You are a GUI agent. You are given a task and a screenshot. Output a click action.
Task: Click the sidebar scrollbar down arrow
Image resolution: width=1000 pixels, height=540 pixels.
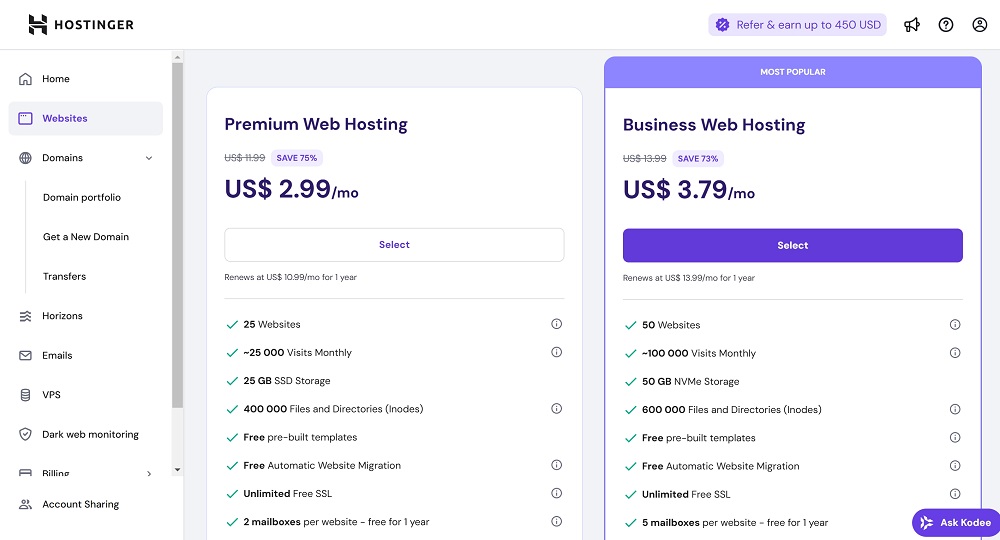point(177,469)
